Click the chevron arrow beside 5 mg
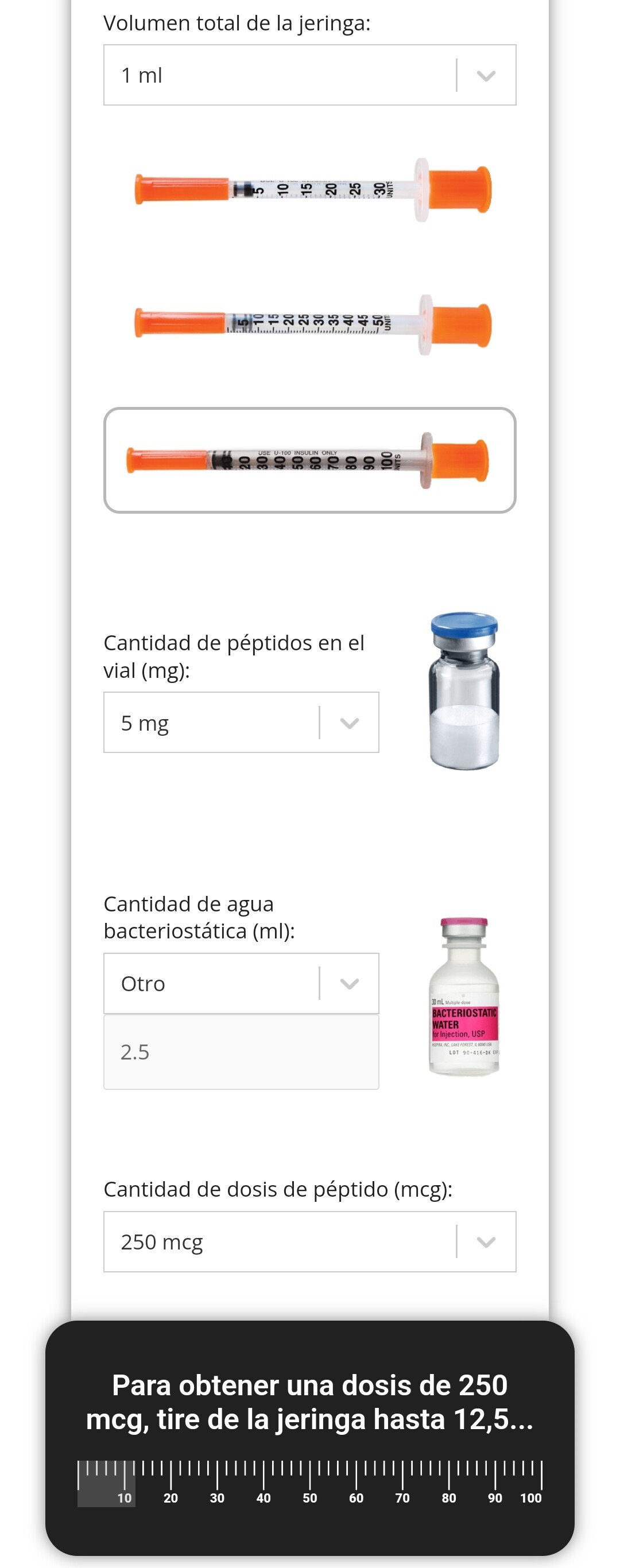The height and width of the screenshot is (1568, 620). pos(349,723)
